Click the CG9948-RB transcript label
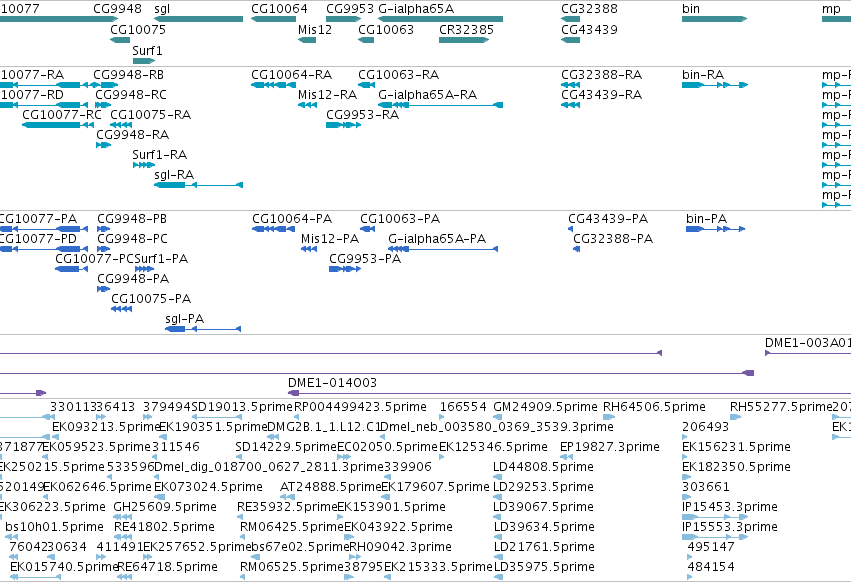This screenshot has width=851, height=582. tap(129, 74)
